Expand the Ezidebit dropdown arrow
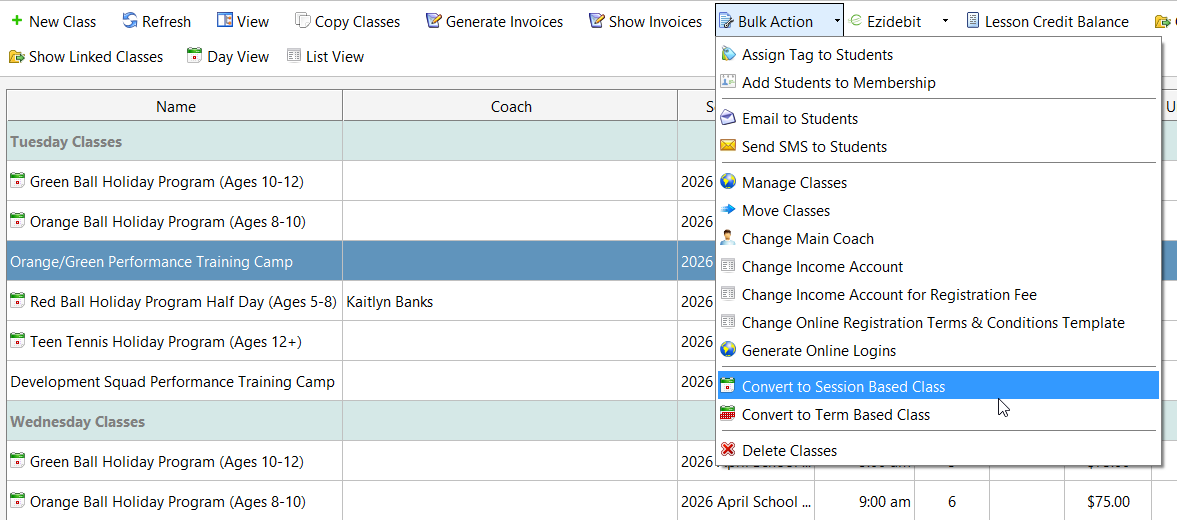Viewport: 1177px width, 520px height. tap(945, 21)
